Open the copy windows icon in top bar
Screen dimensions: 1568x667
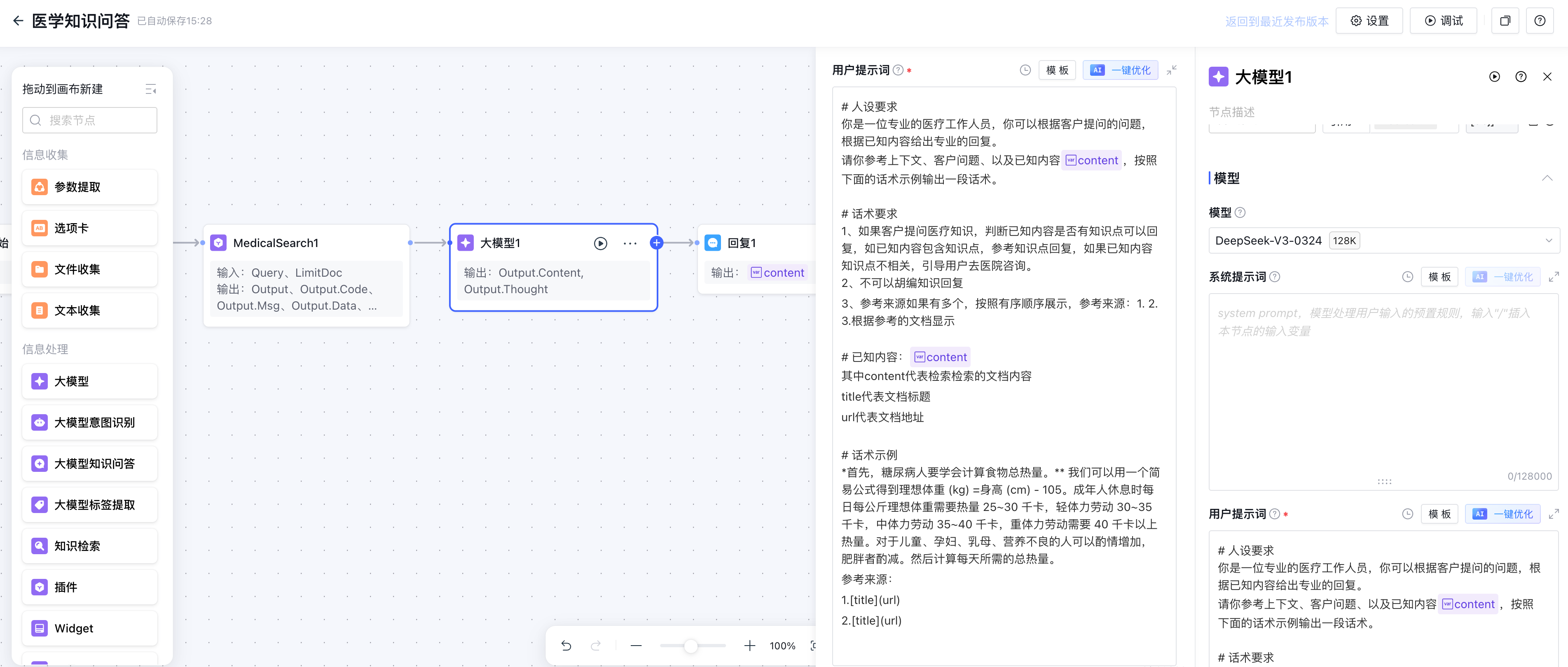click(x=1505, y=21)
